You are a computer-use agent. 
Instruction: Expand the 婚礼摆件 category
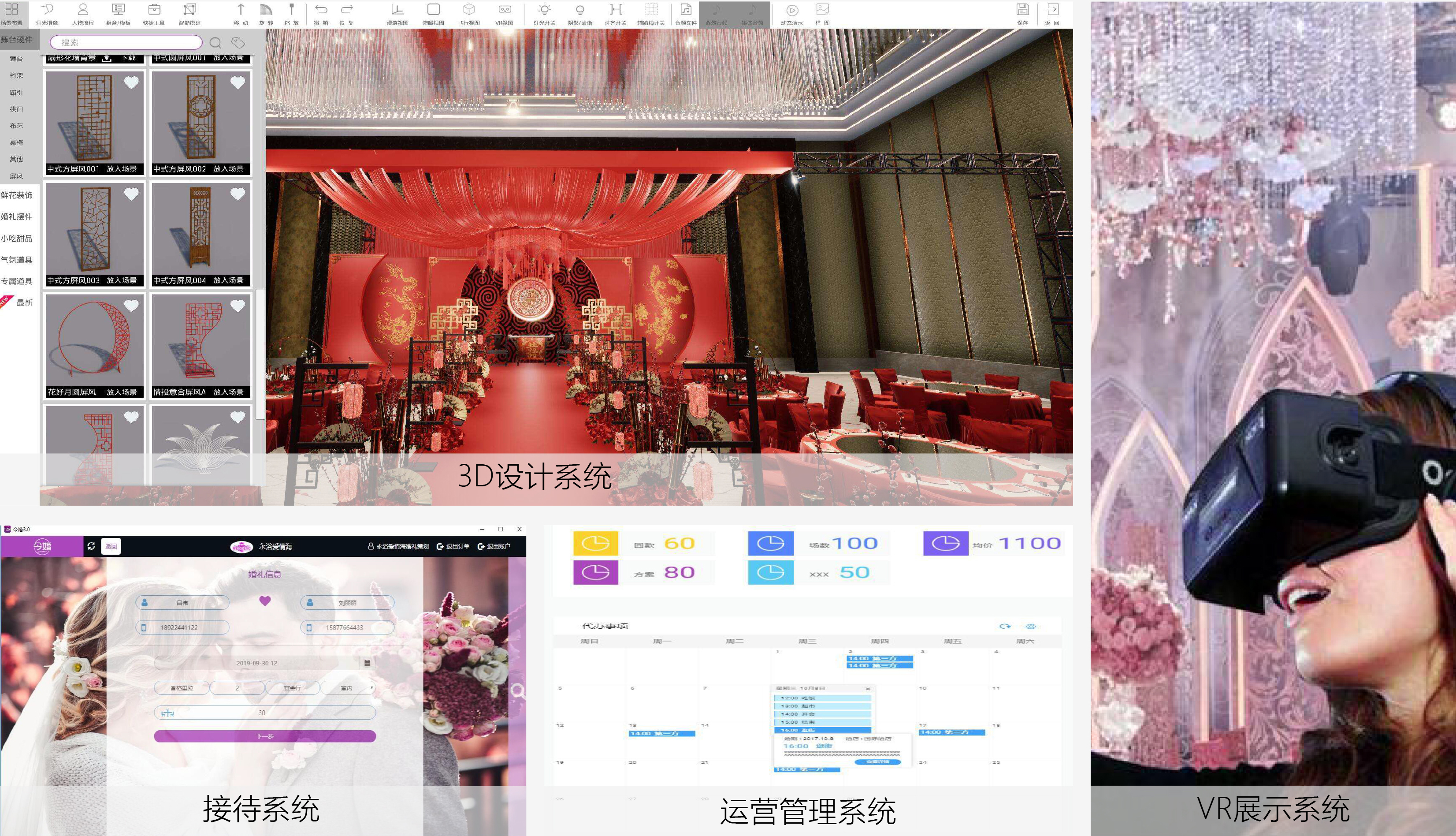[x=17, y=216]
